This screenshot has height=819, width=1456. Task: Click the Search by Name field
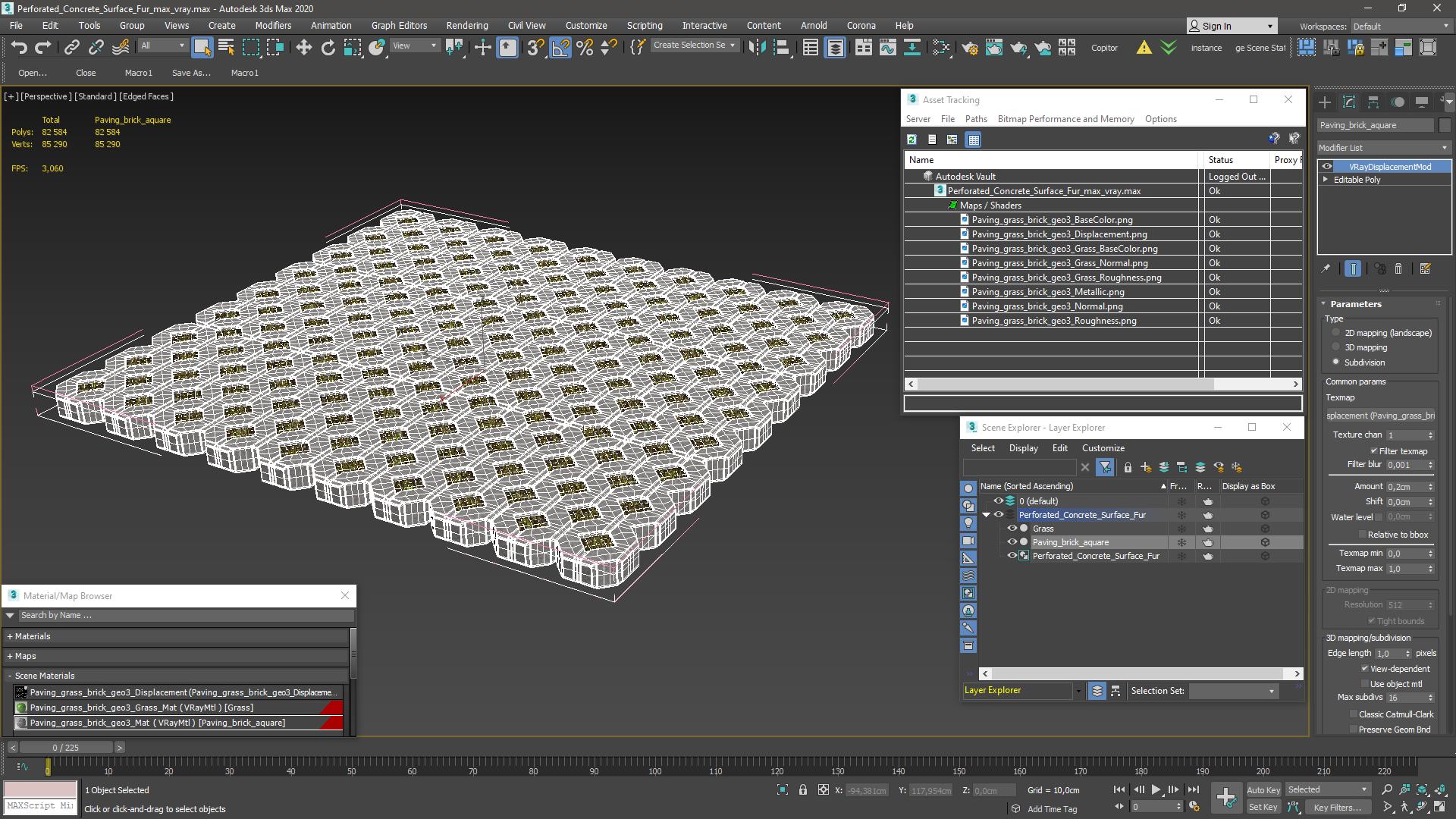[x=186, y=615]
